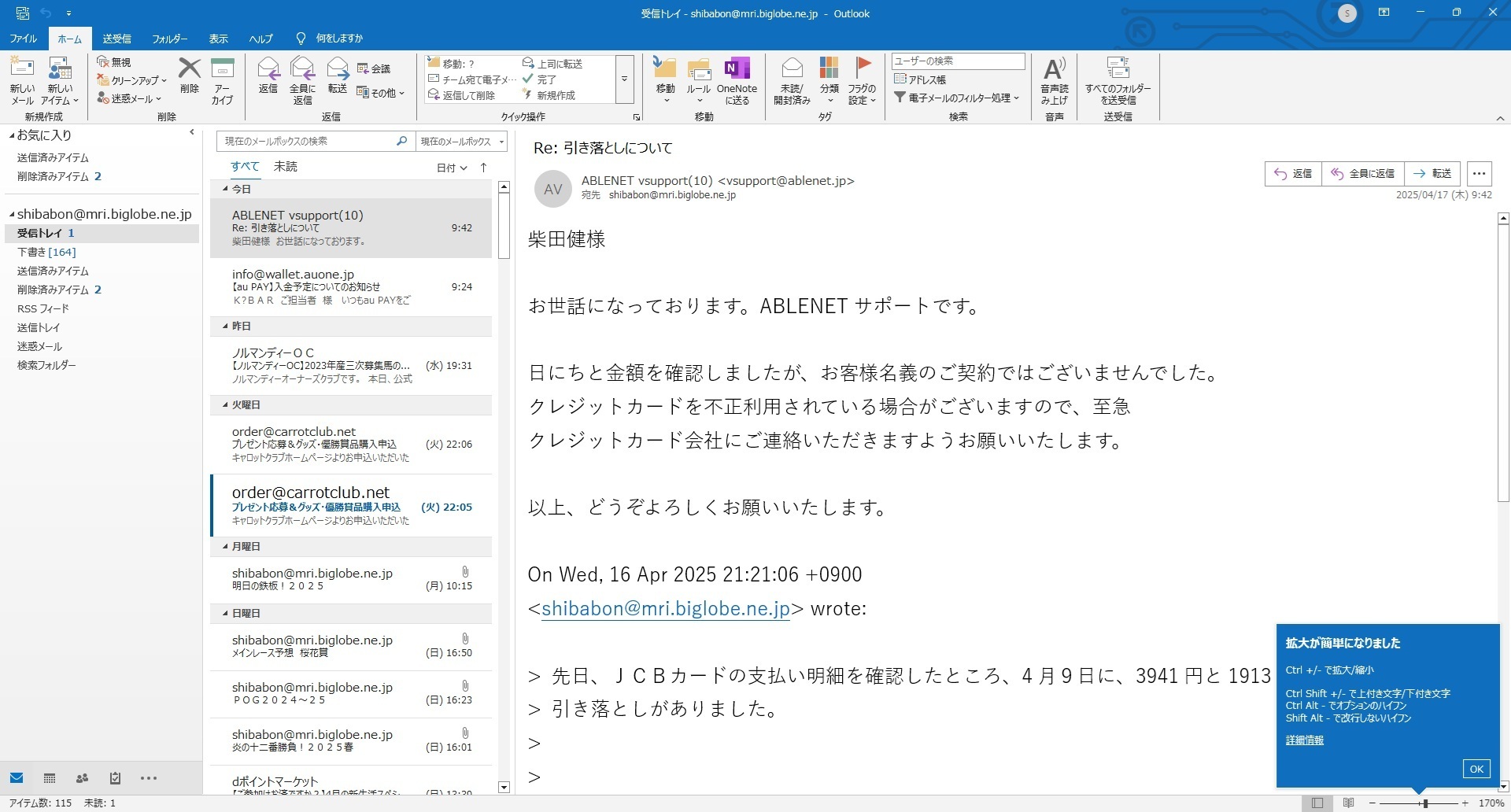Adjust the zoom slider handle
The image size is (1511, 812).
click(x=1425, y=803)
